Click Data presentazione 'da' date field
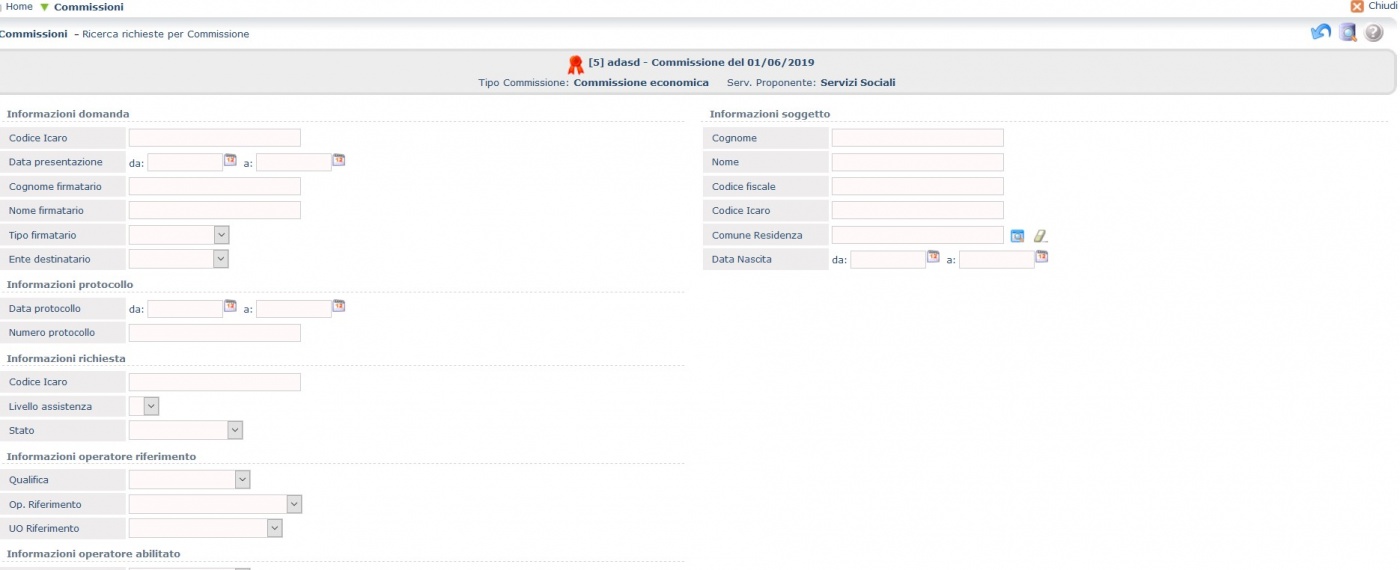This screenshot has height=570, width=1400. pos(185,162)
